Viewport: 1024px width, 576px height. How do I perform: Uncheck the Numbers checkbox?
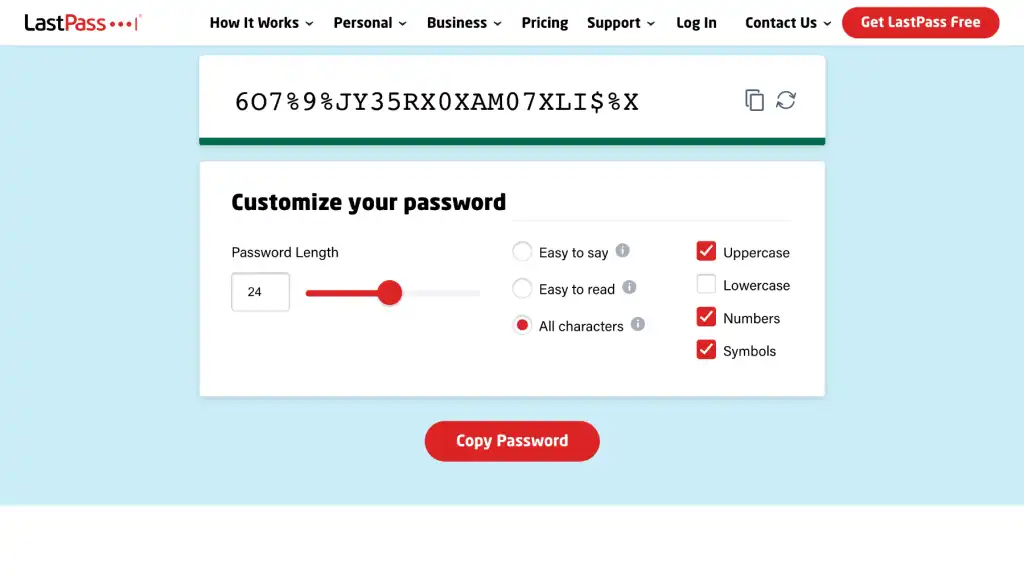(x=706, y=317)
